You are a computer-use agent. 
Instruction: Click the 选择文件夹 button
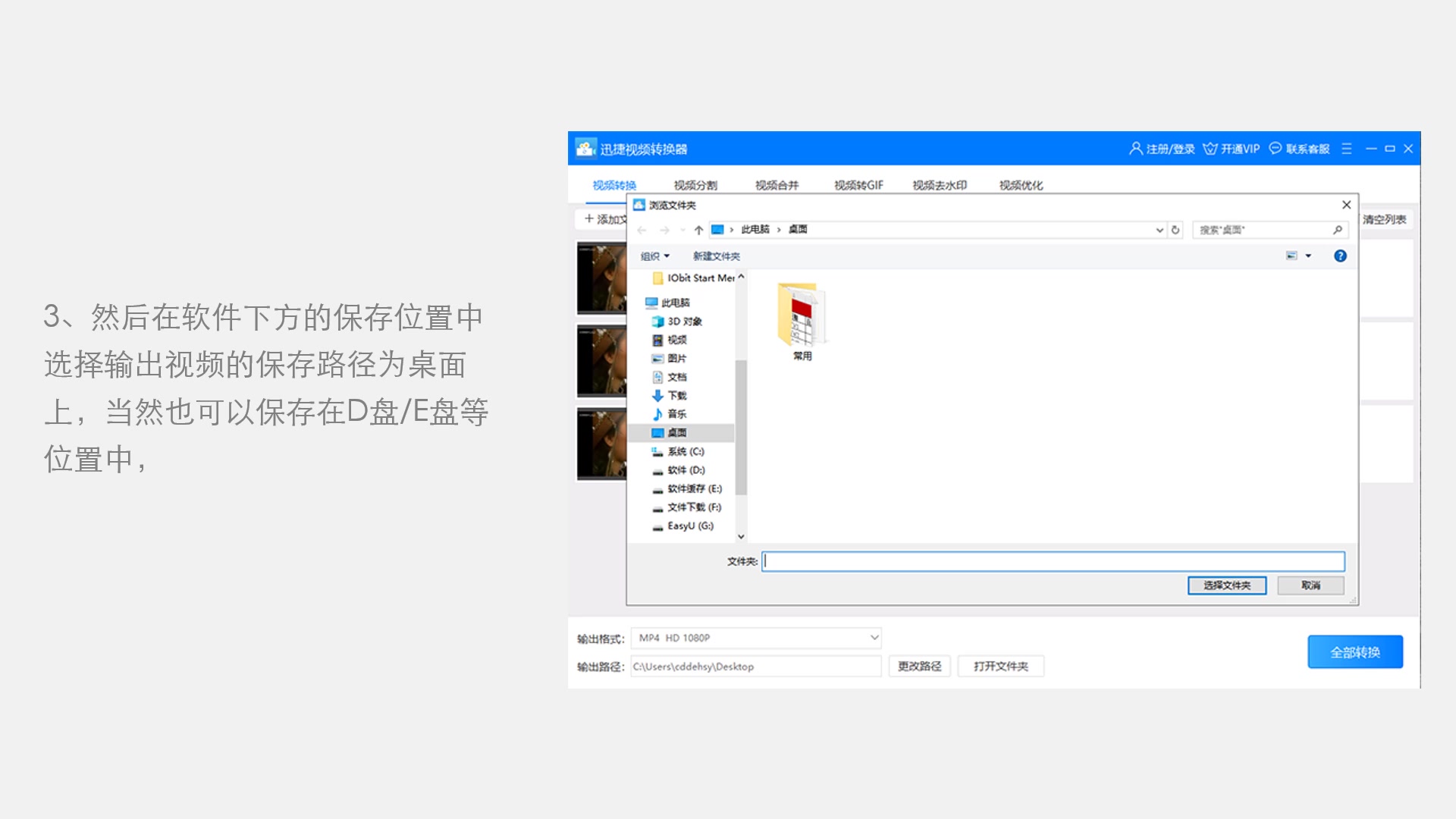click(x=1226, y=585)
